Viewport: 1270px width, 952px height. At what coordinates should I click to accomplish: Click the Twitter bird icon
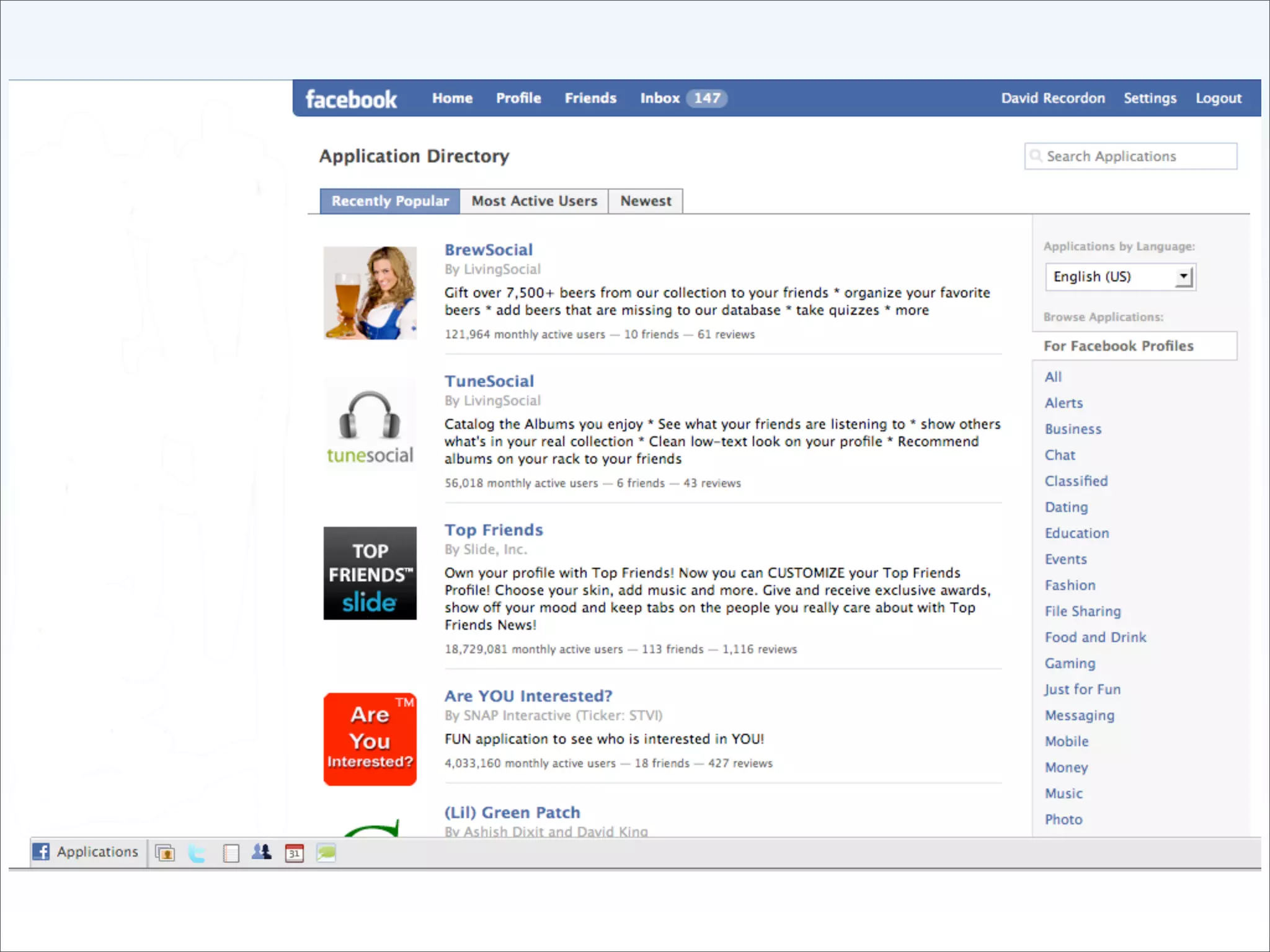(x=197, y=853)
